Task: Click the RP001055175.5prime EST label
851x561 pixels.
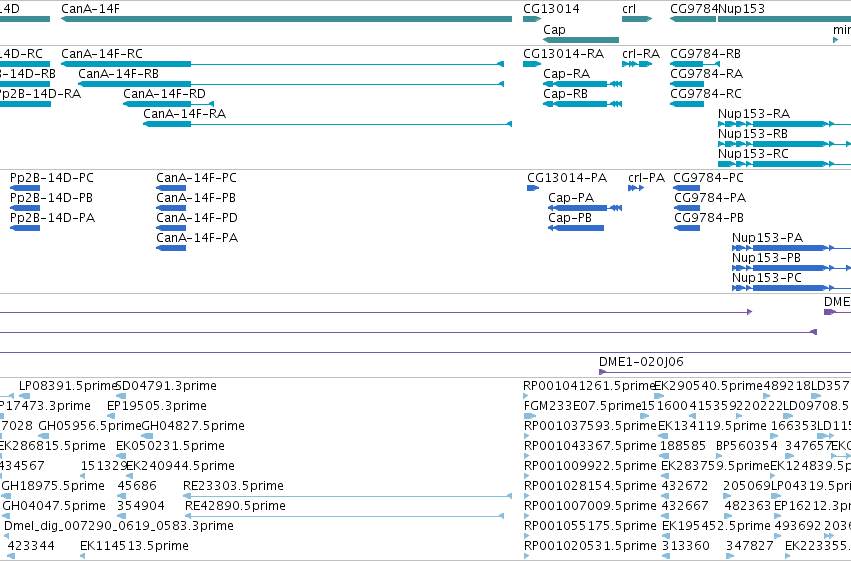Action: 590,526
